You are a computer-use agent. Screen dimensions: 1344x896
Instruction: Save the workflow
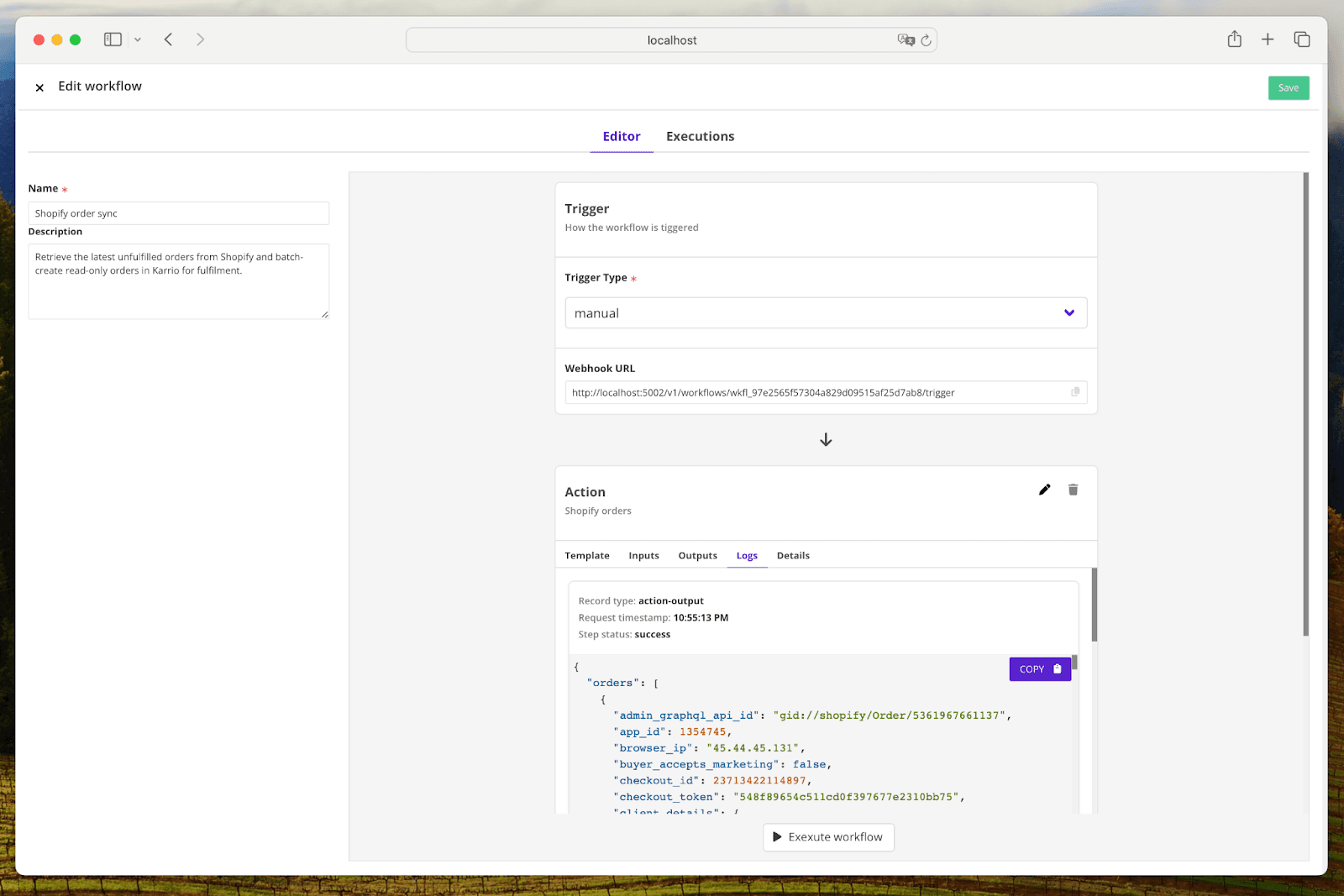1288,87
